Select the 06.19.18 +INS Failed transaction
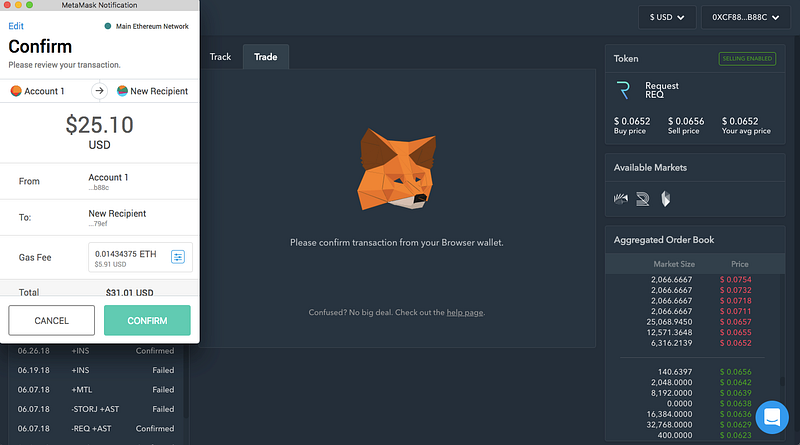The width and height of the screenshot is (800, 445). 96,370
